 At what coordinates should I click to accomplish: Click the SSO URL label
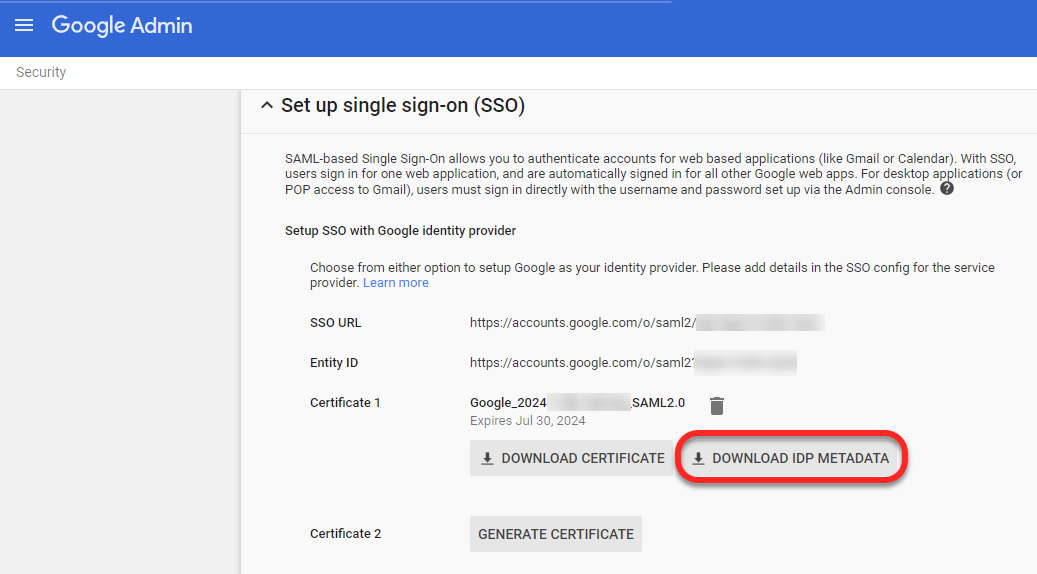coord(335,323)
